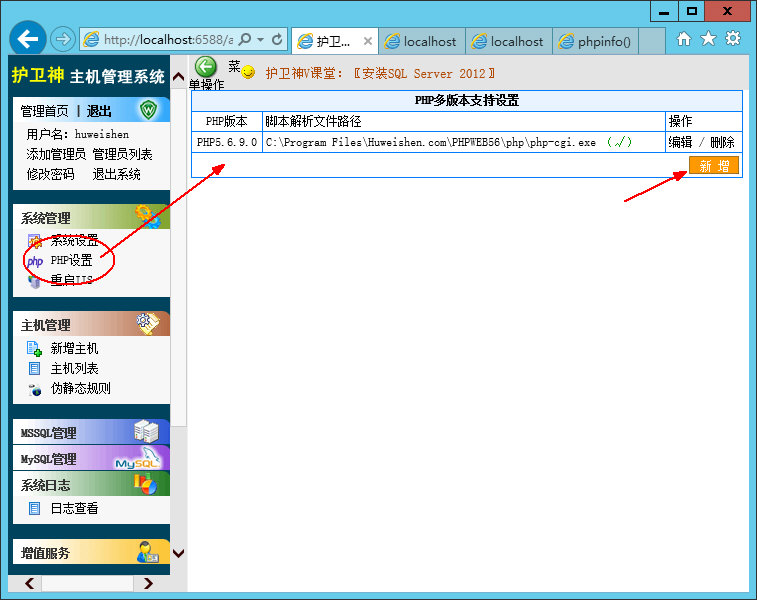Expand the 主机管理 section header

tap(91, 324)
